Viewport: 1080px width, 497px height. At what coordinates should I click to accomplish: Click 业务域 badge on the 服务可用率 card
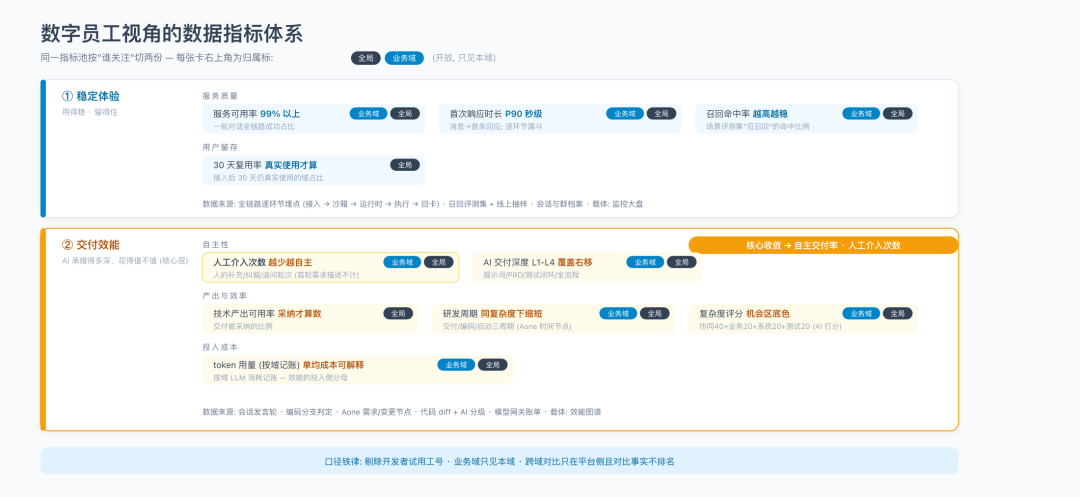pos(368,114)
